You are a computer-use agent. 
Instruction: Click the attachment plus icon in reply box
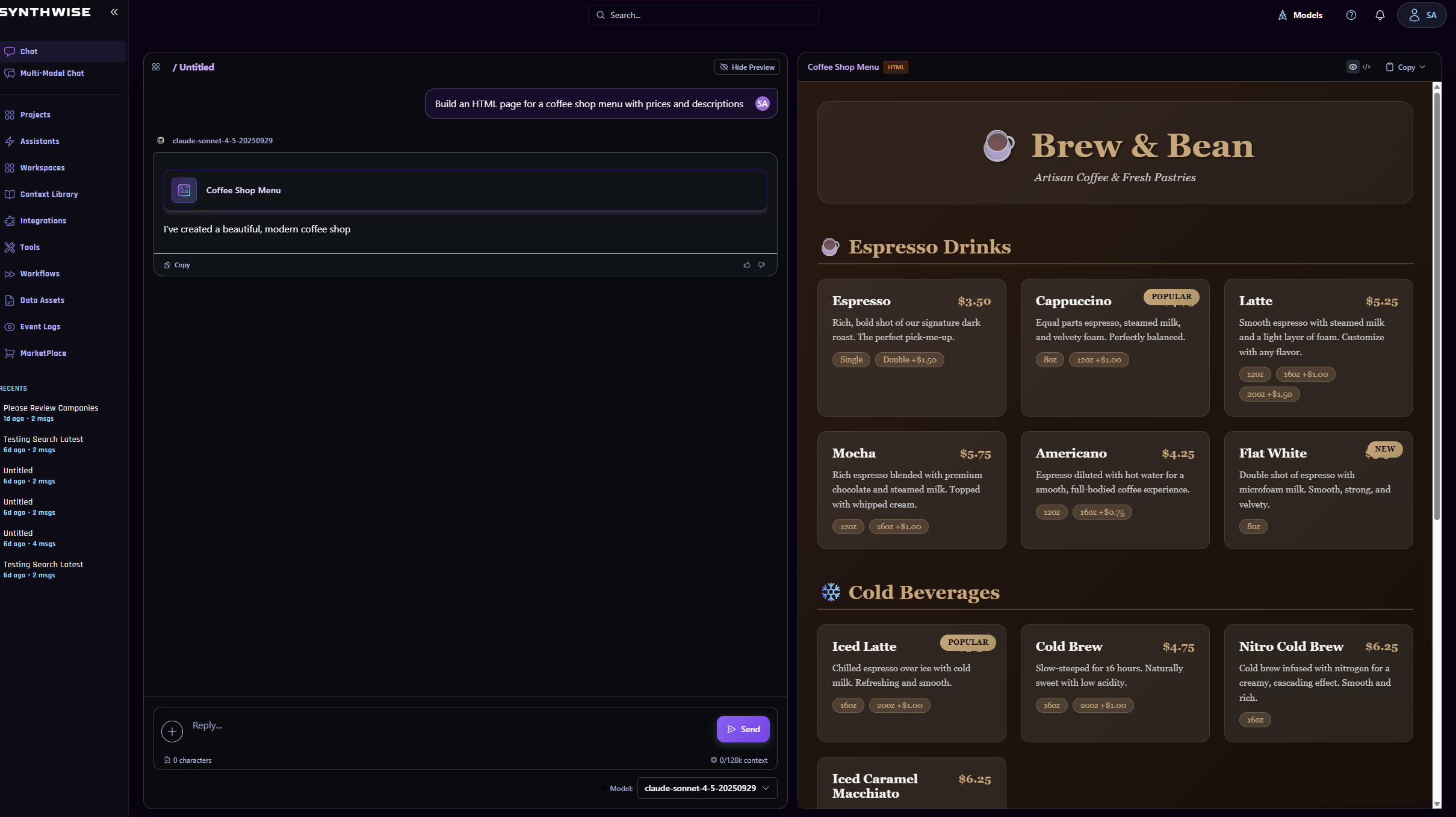[172, 731]
